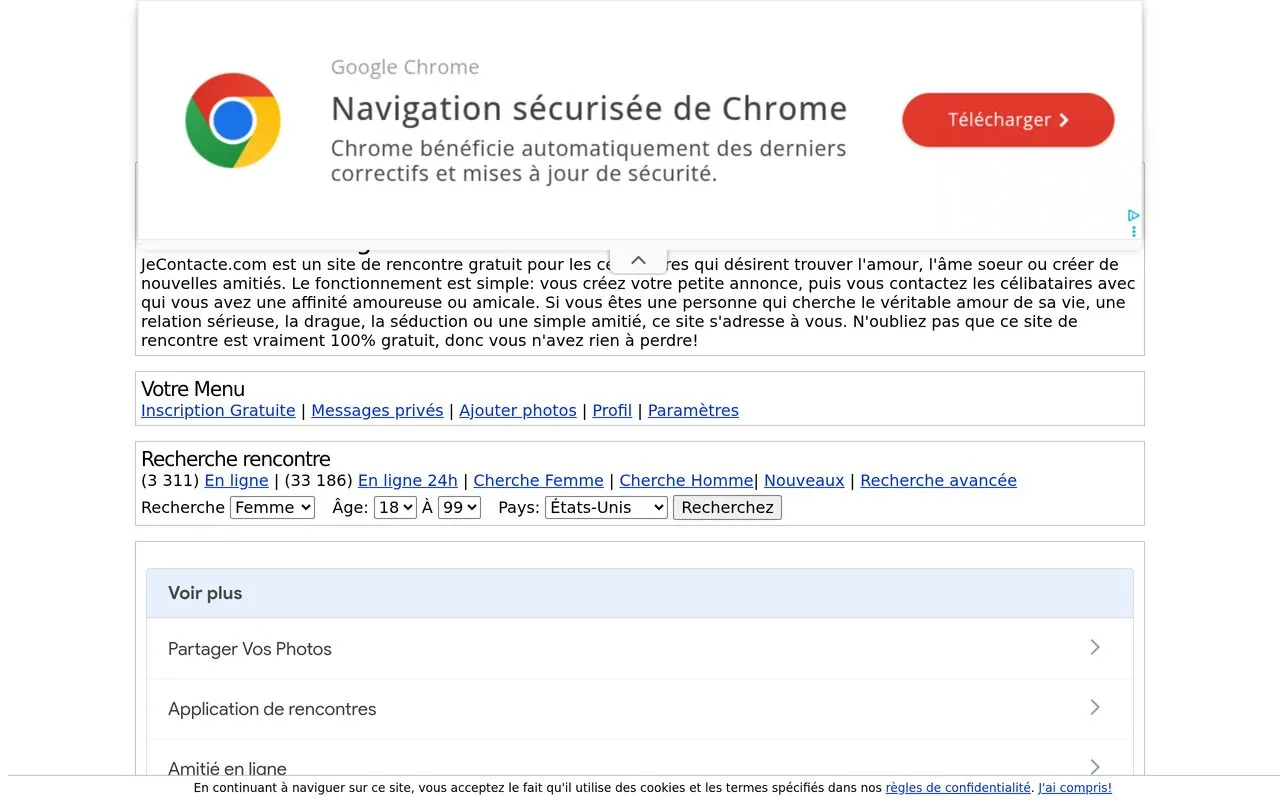Screen dimensions: 1280x800
Task: Click arrow beside Amitié en ligne
Action: 1095,767
